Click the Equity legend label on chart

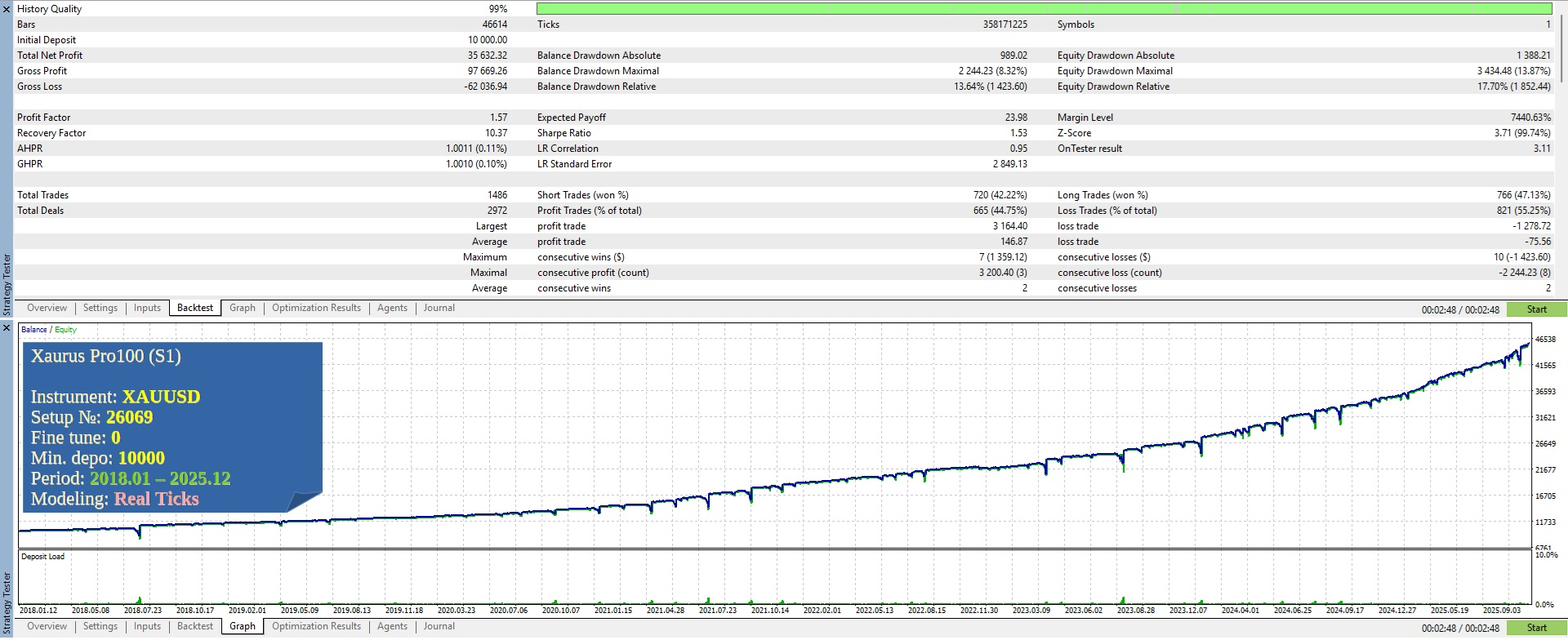click(x=65, y=330)
